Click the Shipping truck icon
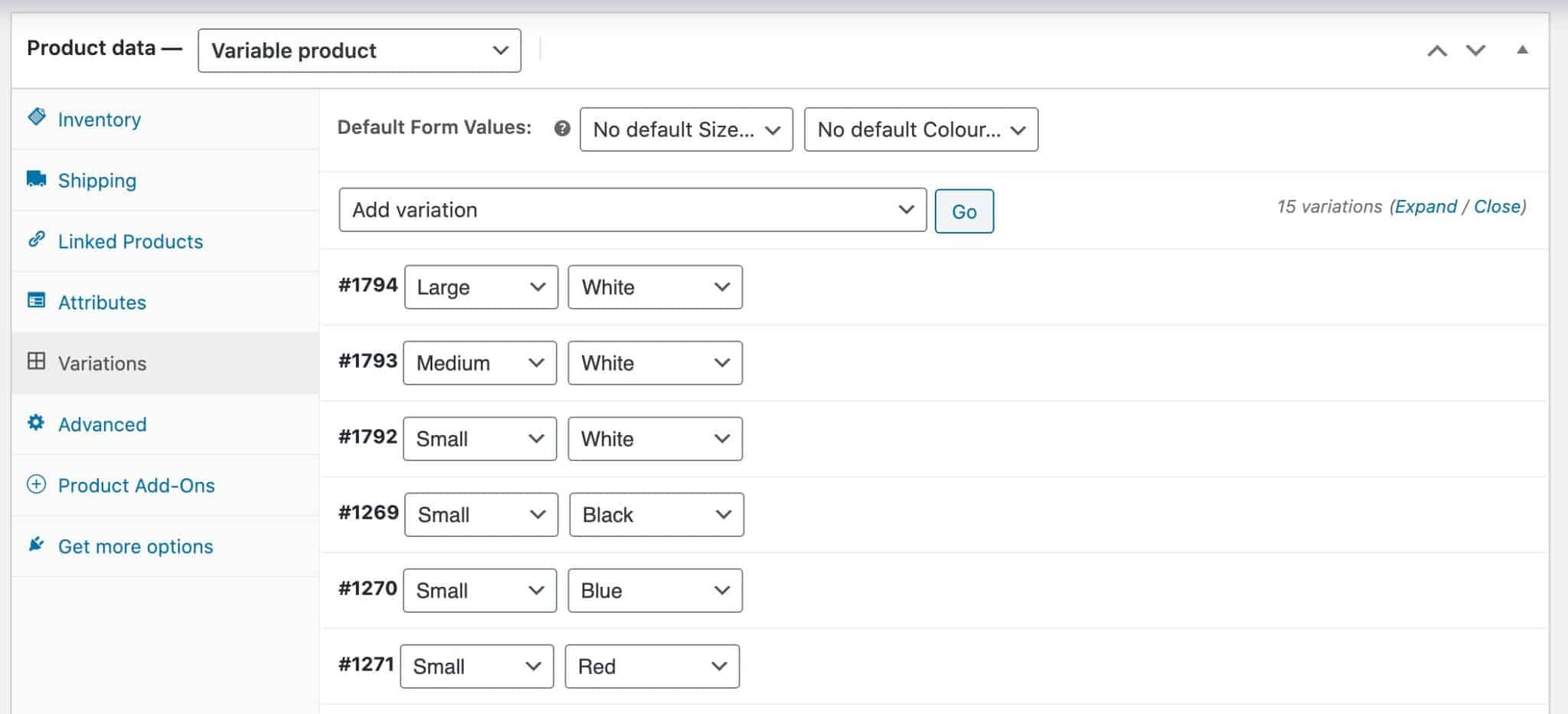Screen dimensions: 1568x714 click(x=36, y=179)
